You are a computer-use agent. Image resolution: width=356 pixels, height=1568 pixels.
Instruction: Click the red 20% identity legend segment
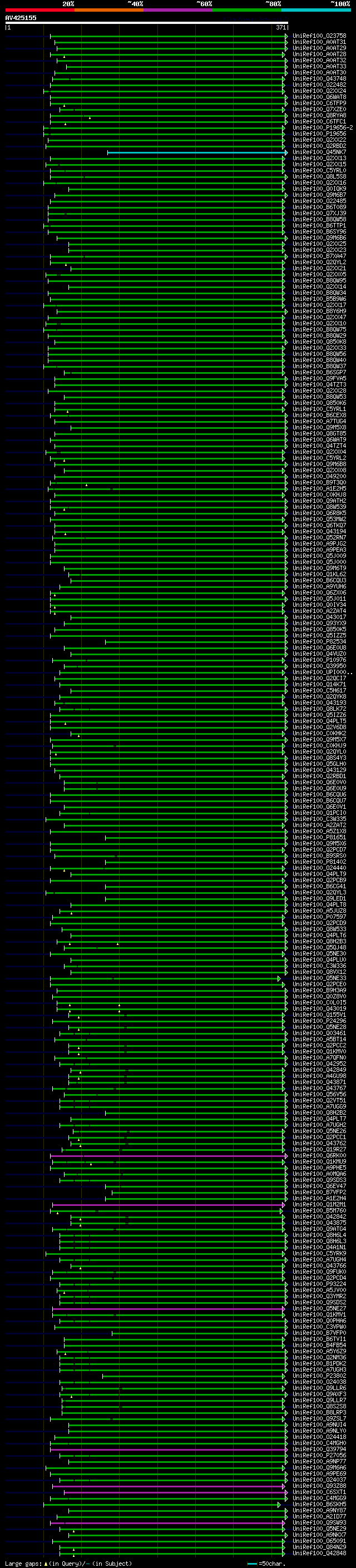pyautogui.click(x=39, y=10)
